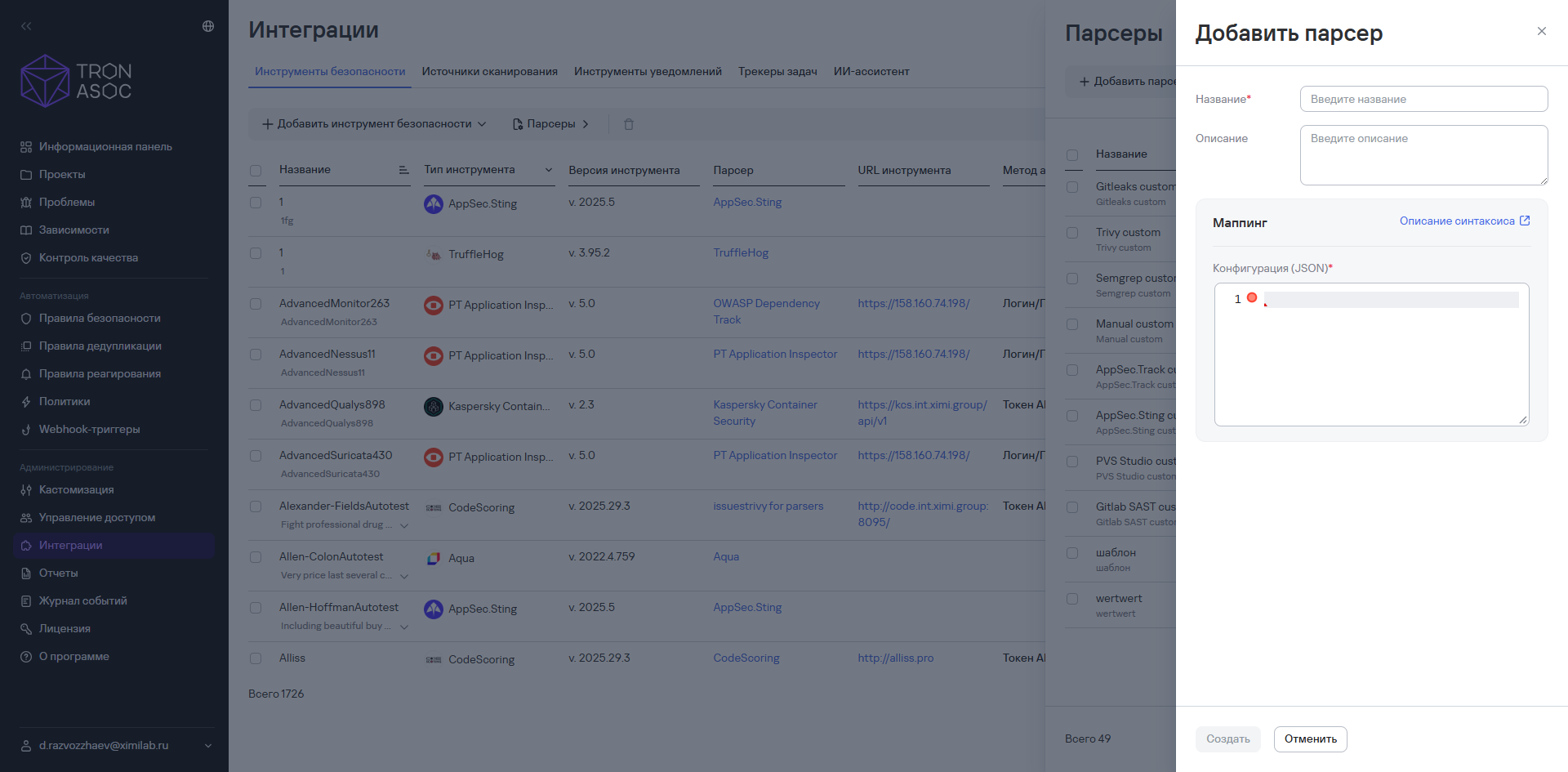Switch to Источники сканирования tab

pyautogui.click(x=490, y=72)
